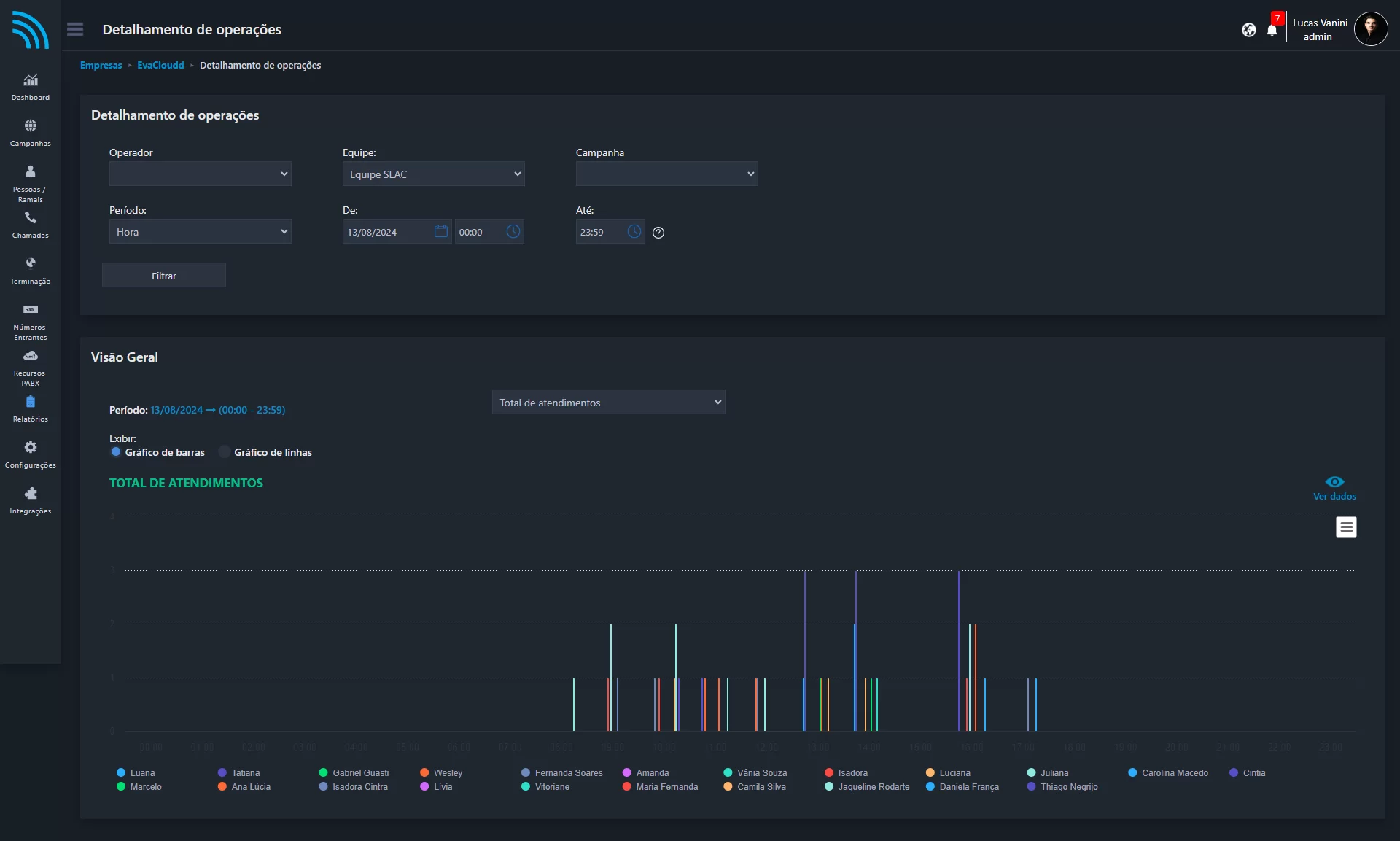Image resolution: width=1400 pixels, height=841 pixels.
Task: Open the Equipe SEAC dropdown
Action: tap(434, 174)
